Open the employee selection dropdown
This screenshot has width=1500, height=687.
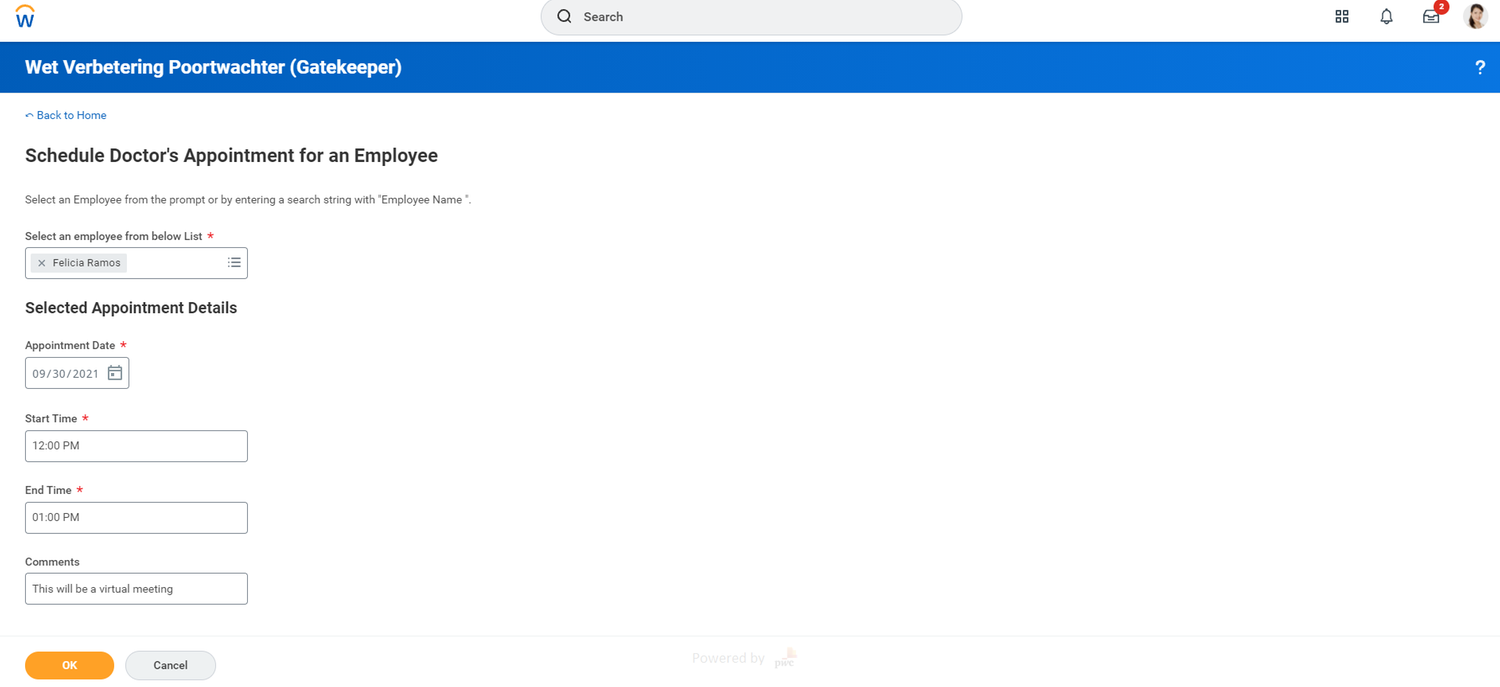[x=234, y=262]
